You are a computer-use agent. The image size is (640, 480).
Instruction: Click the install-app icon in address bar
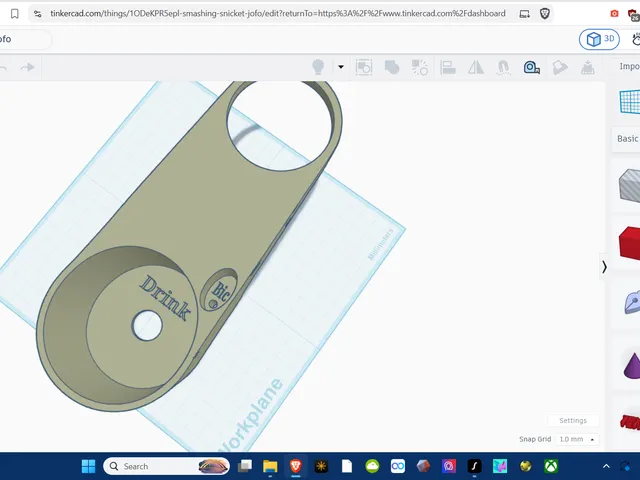point(524,14)
